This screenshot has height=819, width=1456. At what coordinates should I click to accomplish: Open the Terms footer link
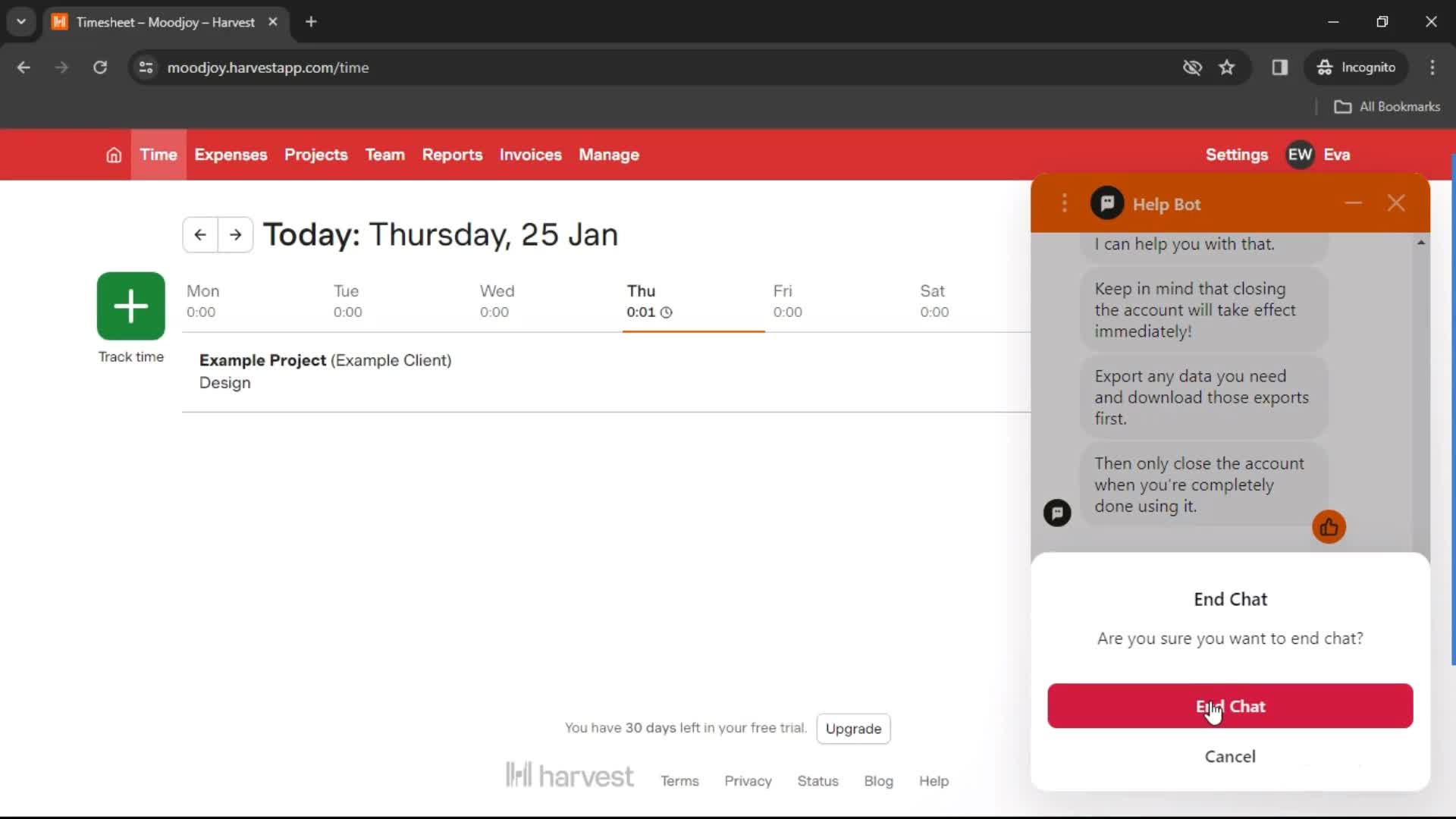(x=679, y=781)
